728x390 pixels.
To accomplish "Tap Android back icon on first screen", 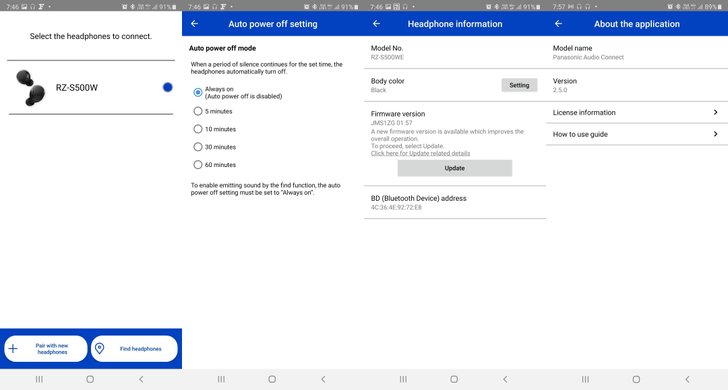I will 141,379.
